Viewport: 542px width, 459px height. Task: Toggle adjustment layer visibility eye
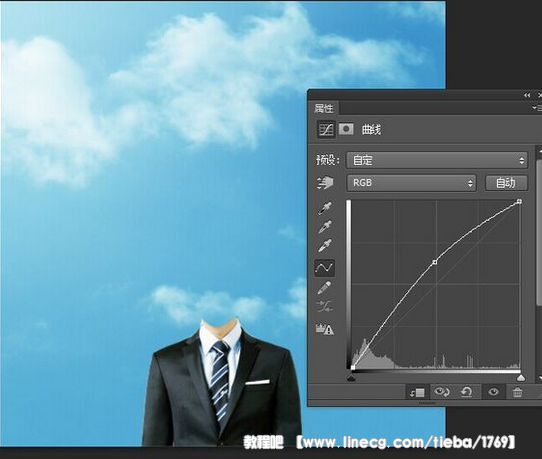(x=493, y=392)
